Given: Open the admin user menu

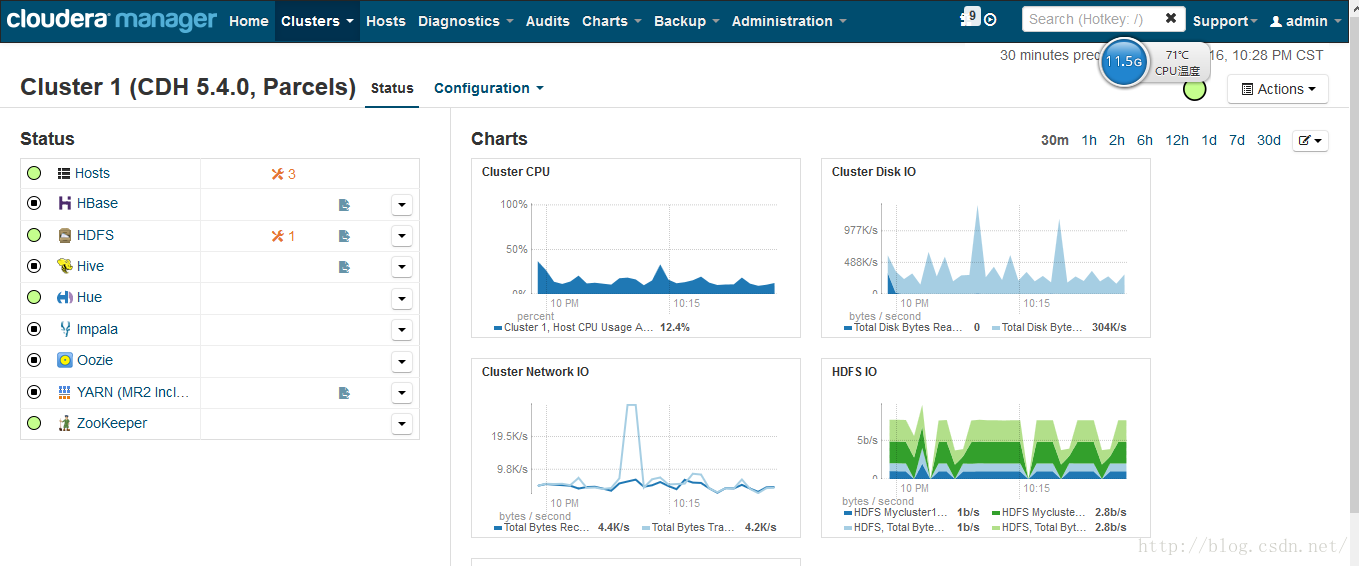Looking at the screenshot, I should (1306, 21).
